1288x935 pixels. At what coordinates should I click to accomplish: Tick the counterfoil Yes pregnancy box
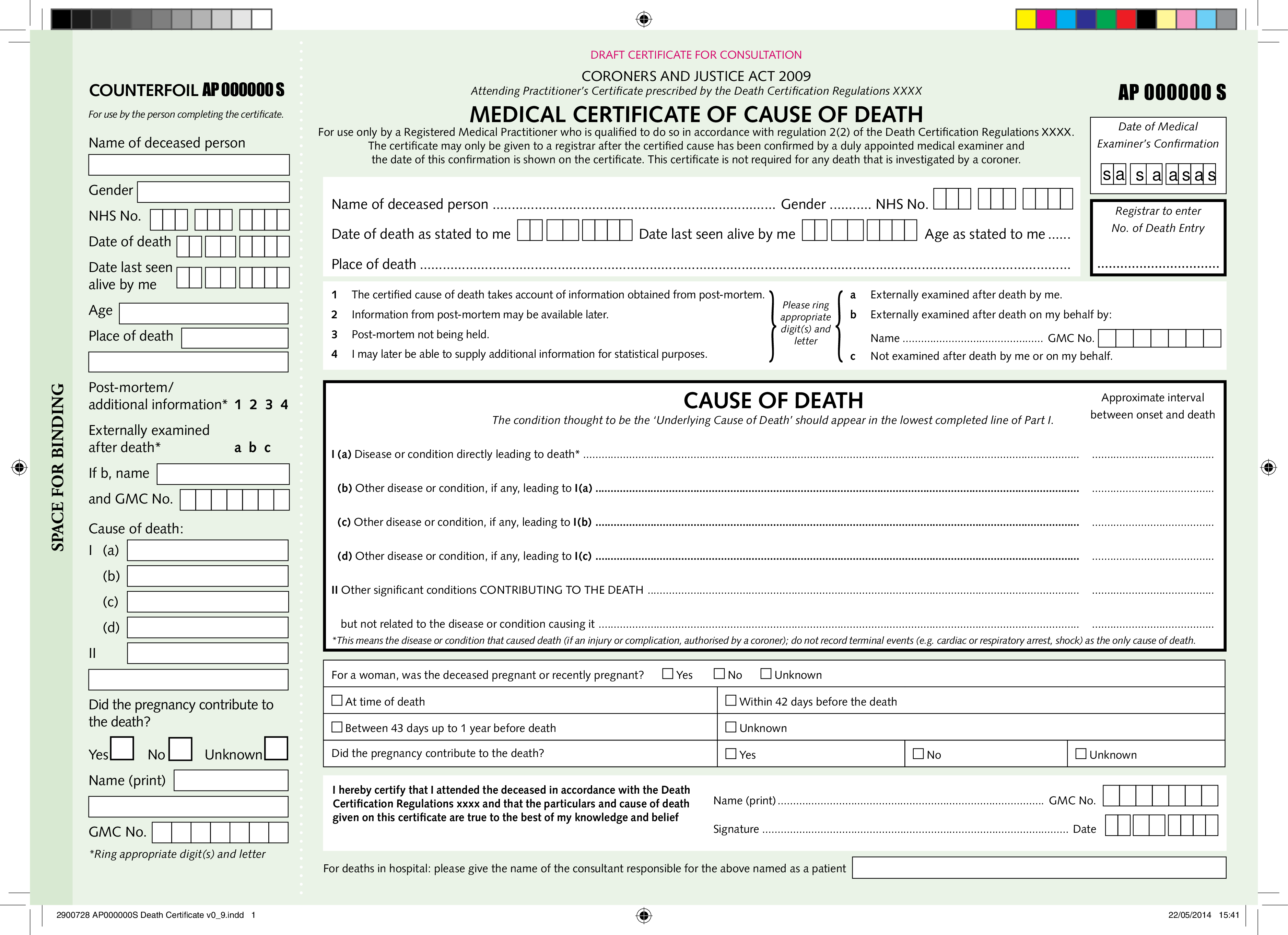pos(122,748)
